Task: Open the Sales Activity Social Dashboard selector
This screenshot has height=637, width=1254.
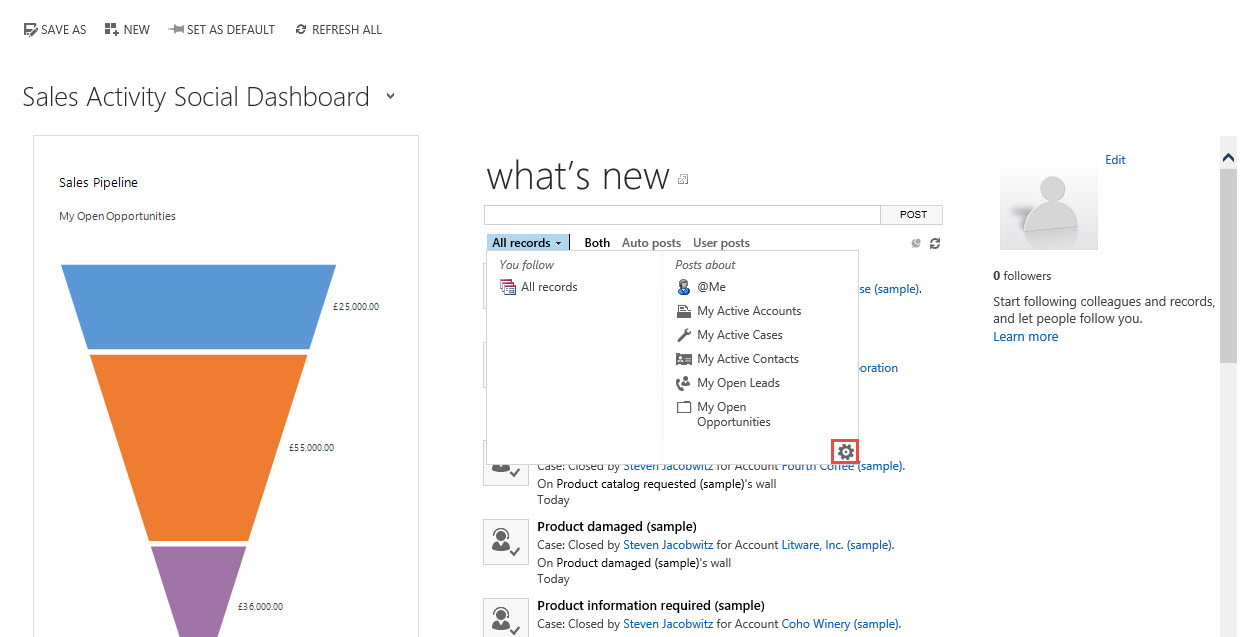Action: [391, 97]
